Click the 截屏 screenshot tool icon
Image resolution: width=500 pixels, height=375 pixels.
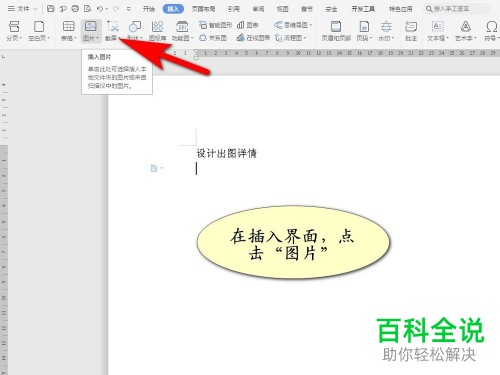point(113,27)
